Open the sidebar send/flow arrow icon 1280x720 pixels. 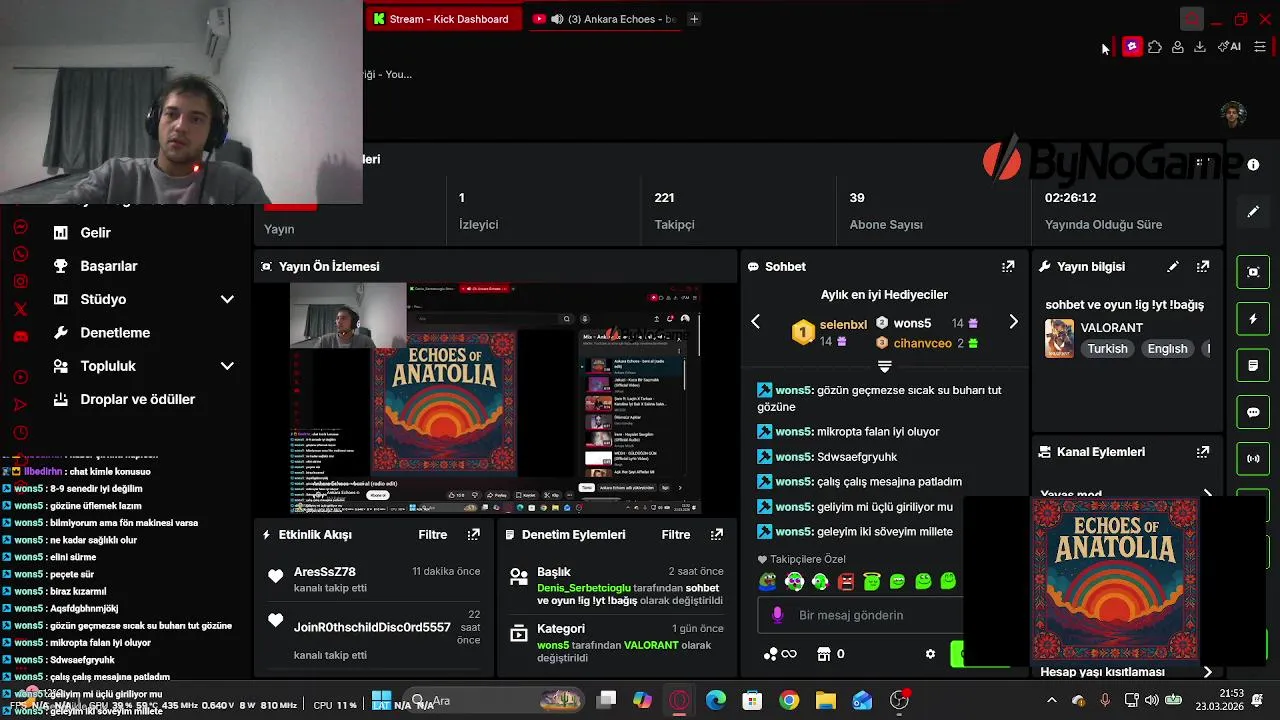[20, 405]
